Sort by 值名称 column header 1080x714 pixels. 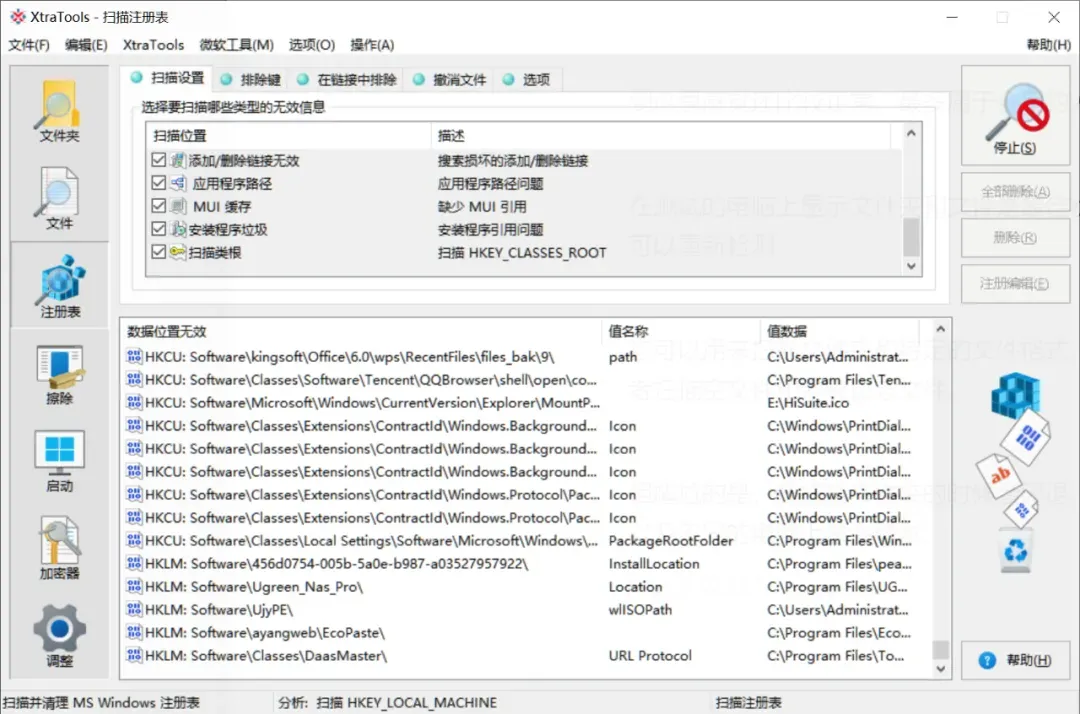click(681, 331)
